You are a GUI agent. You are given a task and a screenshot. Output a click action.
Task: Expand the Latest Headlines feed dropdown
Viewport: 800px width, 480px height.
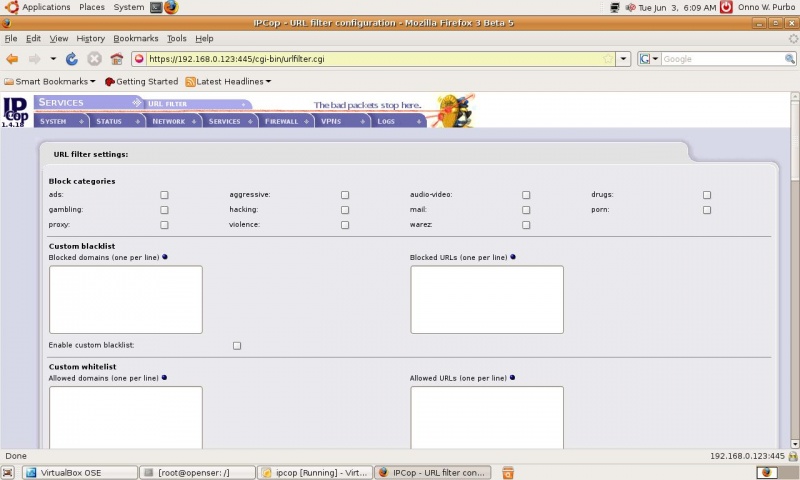coord(228,82)
